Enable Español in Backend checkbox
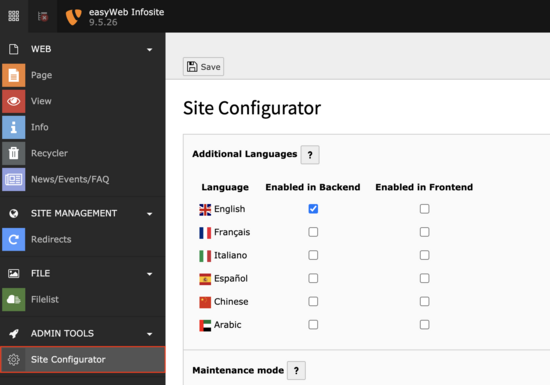The image size is (550, 385). coord(313,278)
